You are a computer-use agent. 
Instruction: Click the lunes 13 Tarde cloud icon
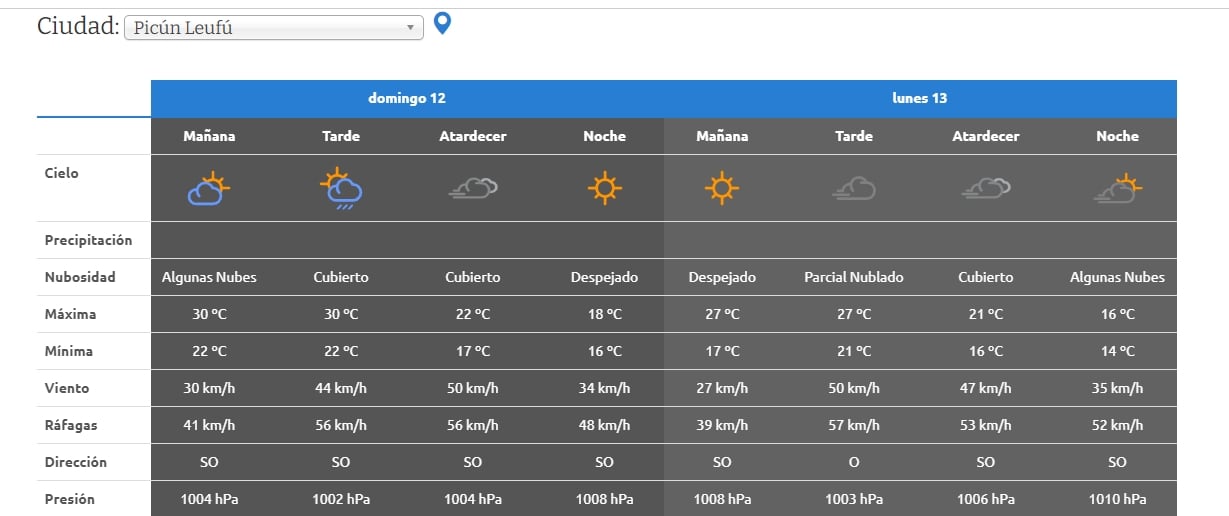point(854,188)
